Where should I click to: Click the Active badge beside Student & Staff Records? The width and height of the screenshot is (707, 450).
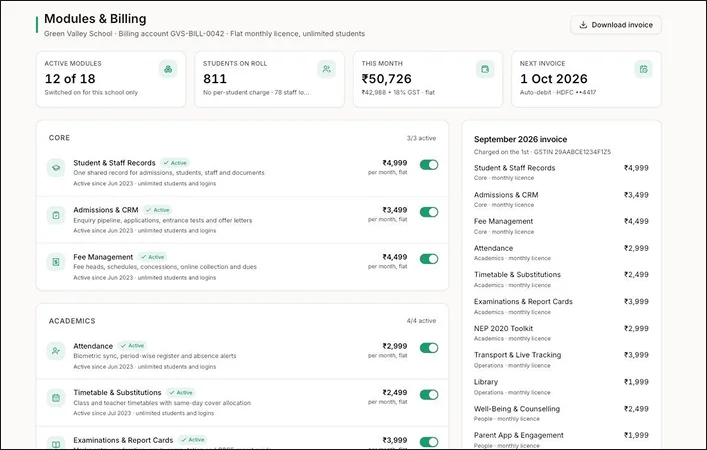pos(175,163)
